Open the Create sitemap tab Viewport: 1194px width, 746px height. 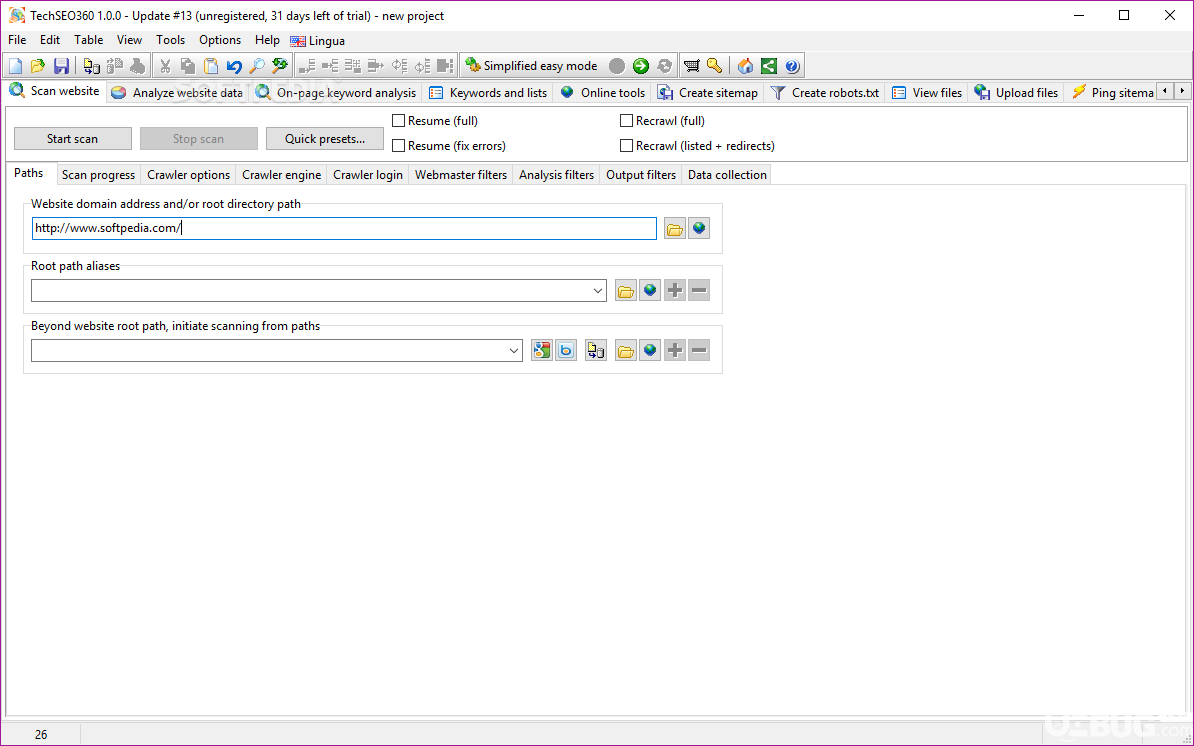tap(708, 93)
